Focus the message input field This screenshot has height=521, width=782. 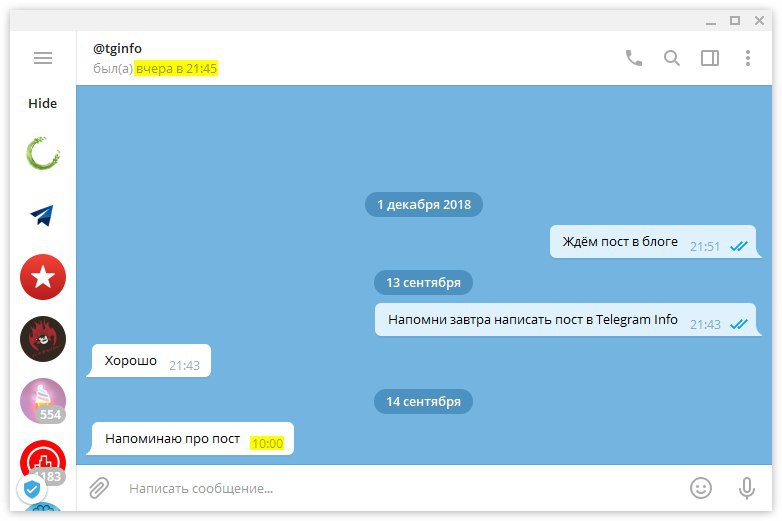pos(399,488)
